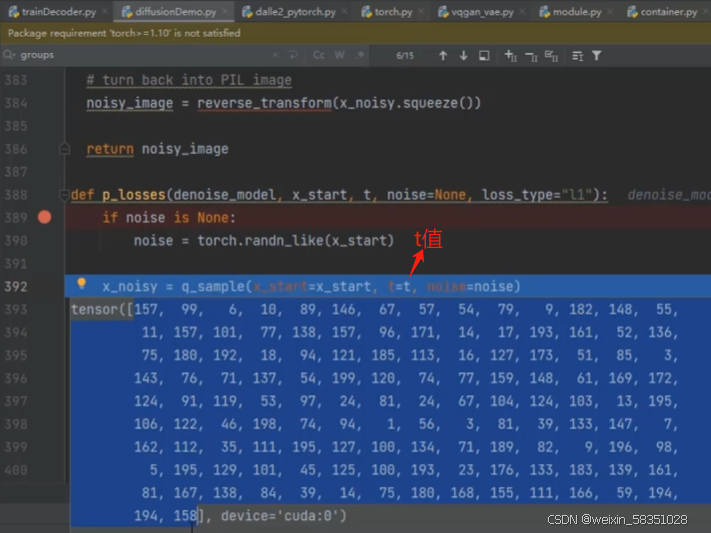Toggle Regex (.*) option in find bar

(x=360, y=55)
